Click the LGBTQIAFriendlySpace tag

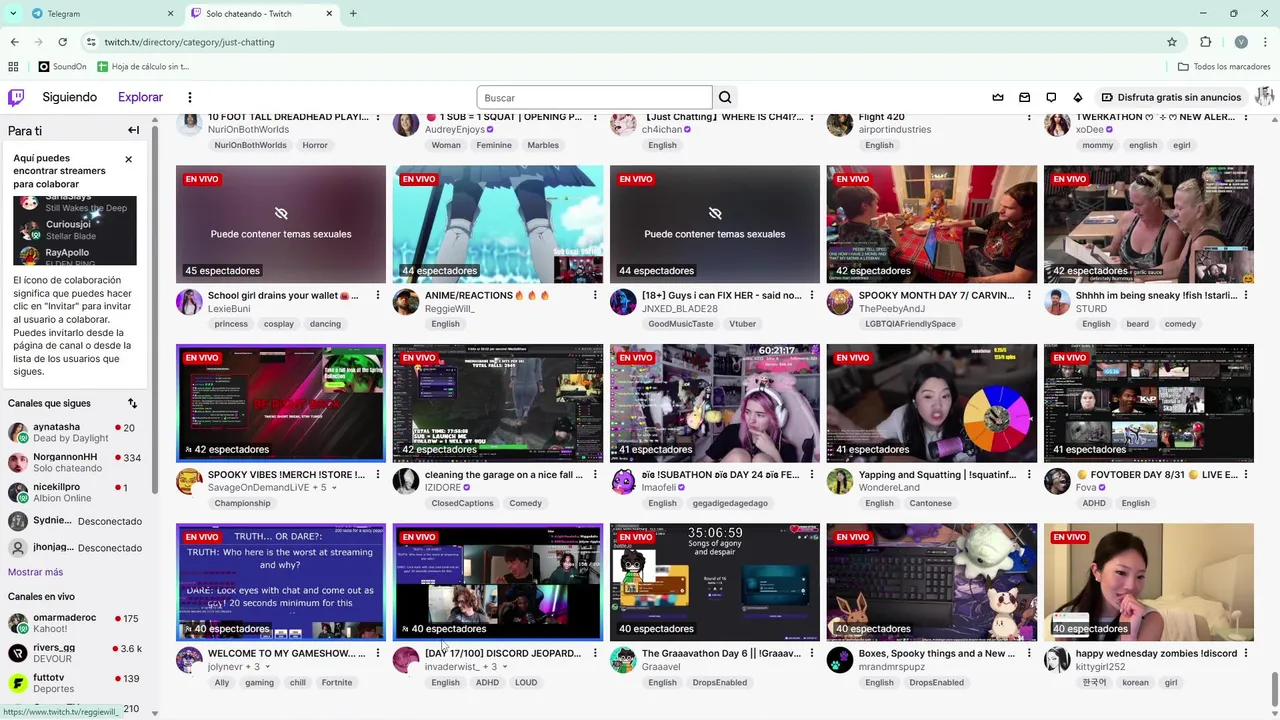click(x=910, y=324)
